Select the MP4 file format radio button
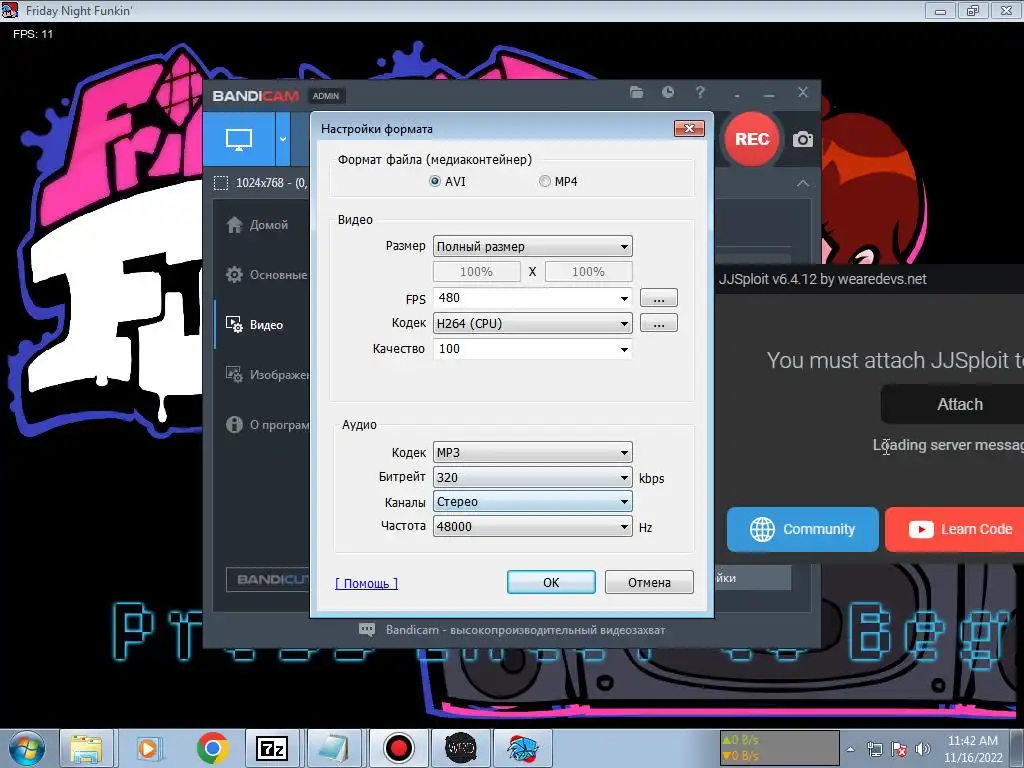The image size is (1024, 768). point(545,182)
